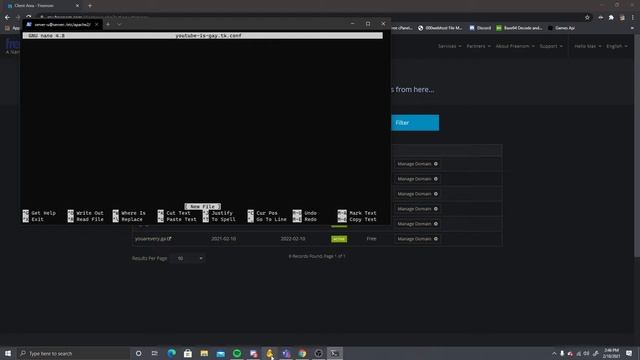Click the New File status message in nano
Viewport: 640px width, 360px height.
point(202,207)
